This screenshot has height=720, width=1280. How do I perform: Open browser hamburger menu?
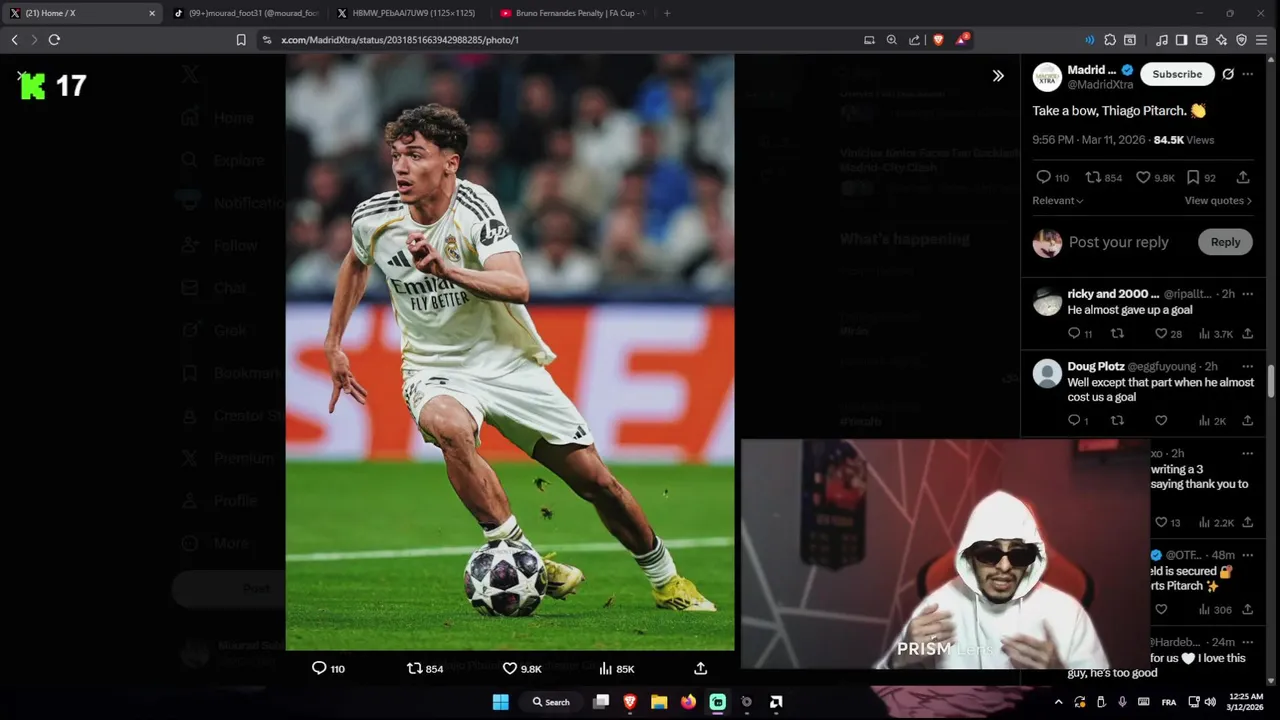coord(1262,40)
